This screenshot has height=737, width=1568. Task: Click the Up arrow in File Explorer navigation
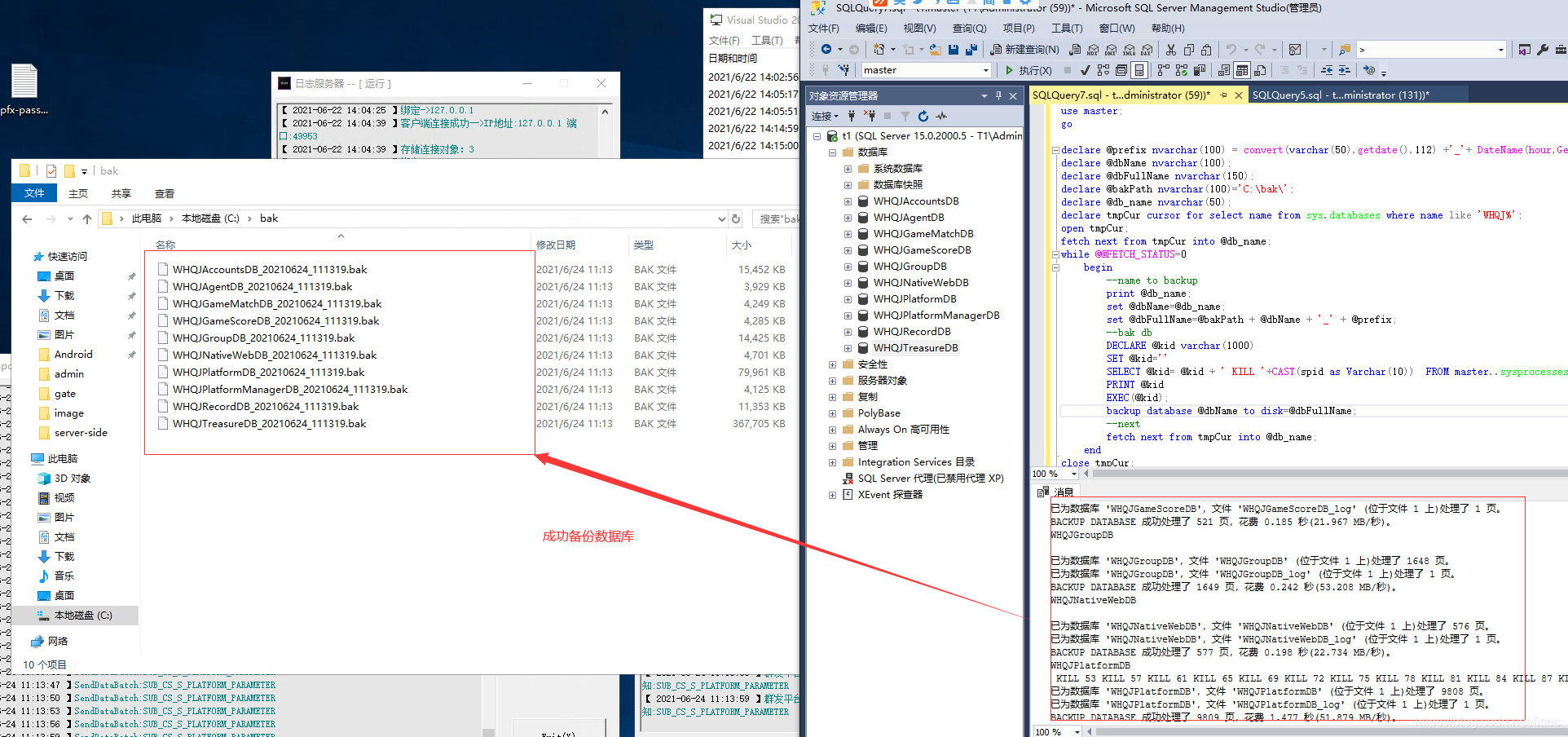tap(87, 218)
